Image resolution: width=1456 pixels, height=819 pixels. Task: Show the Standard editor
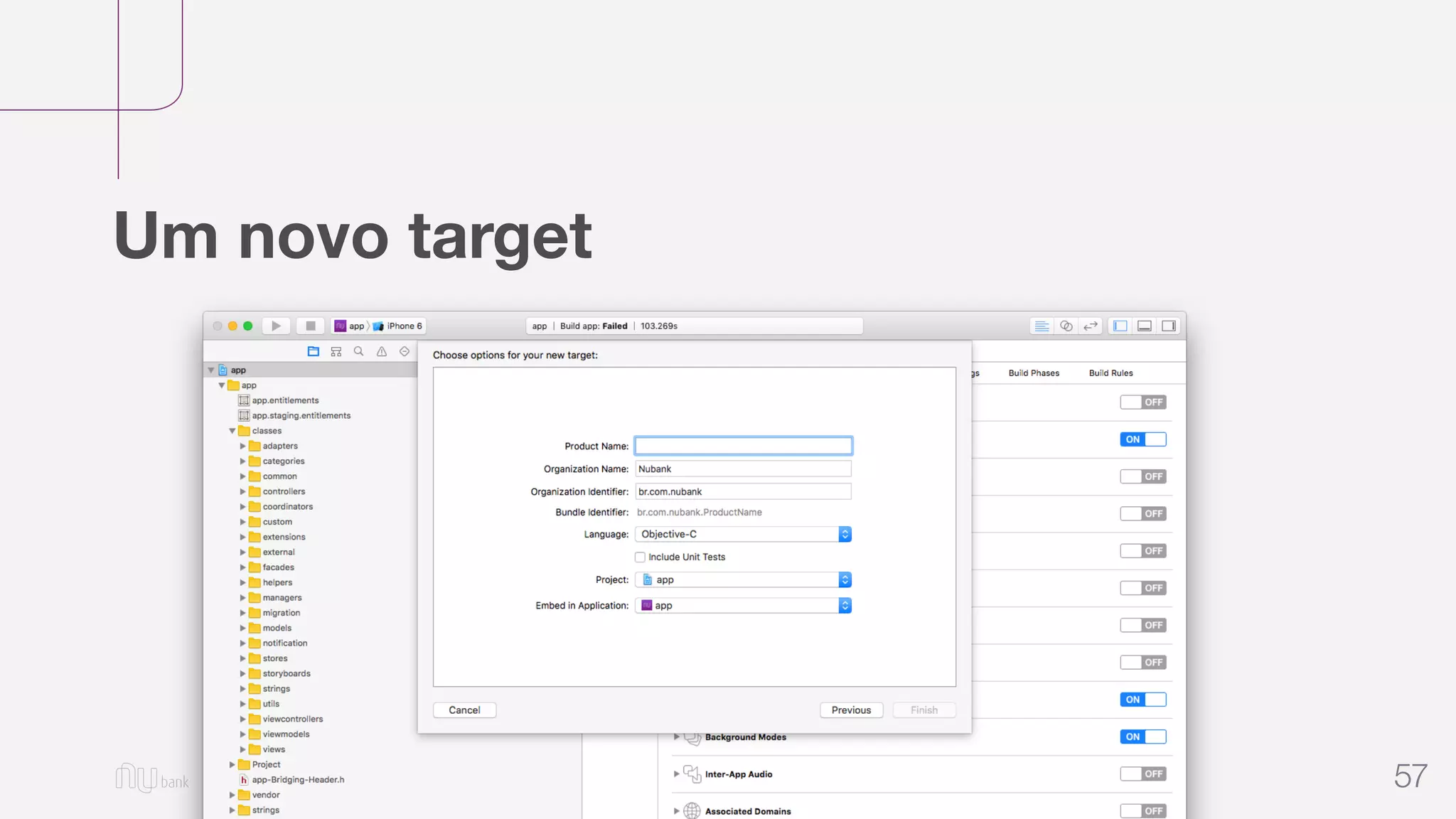click(1042, 326)
